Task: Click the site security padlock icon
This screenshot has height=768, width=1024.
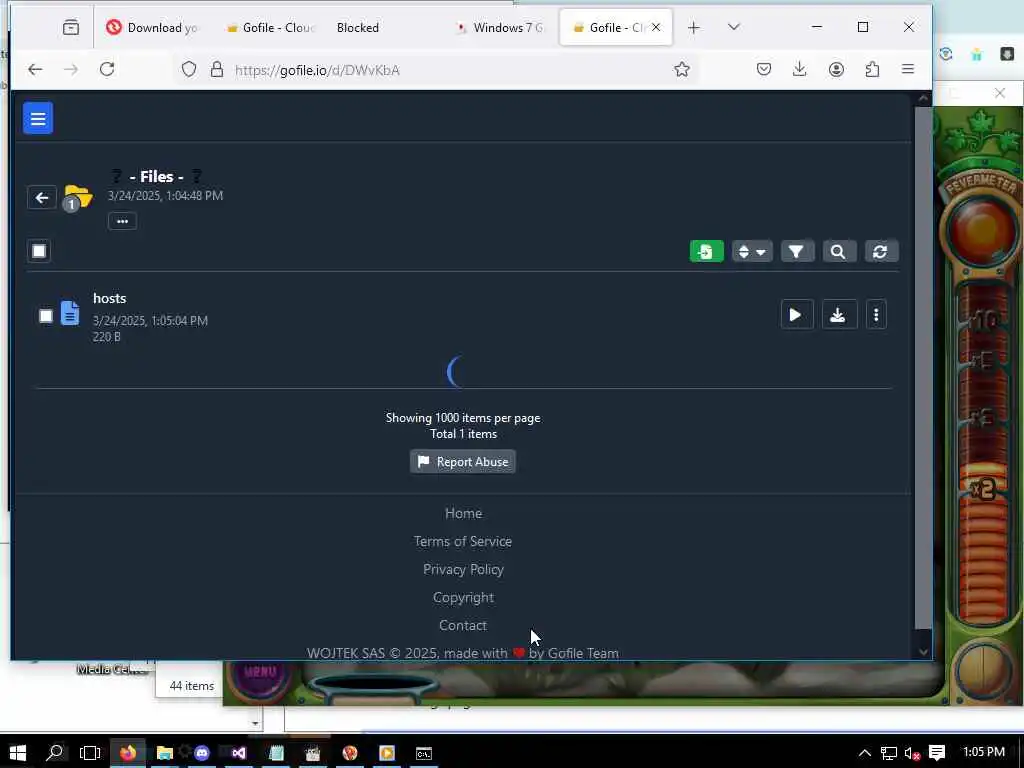Action: tap(217, 69)
